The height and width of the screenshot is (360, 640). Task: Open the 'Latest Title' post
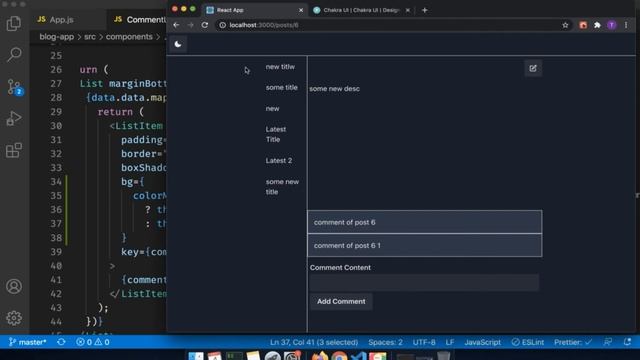click(276, 134)
